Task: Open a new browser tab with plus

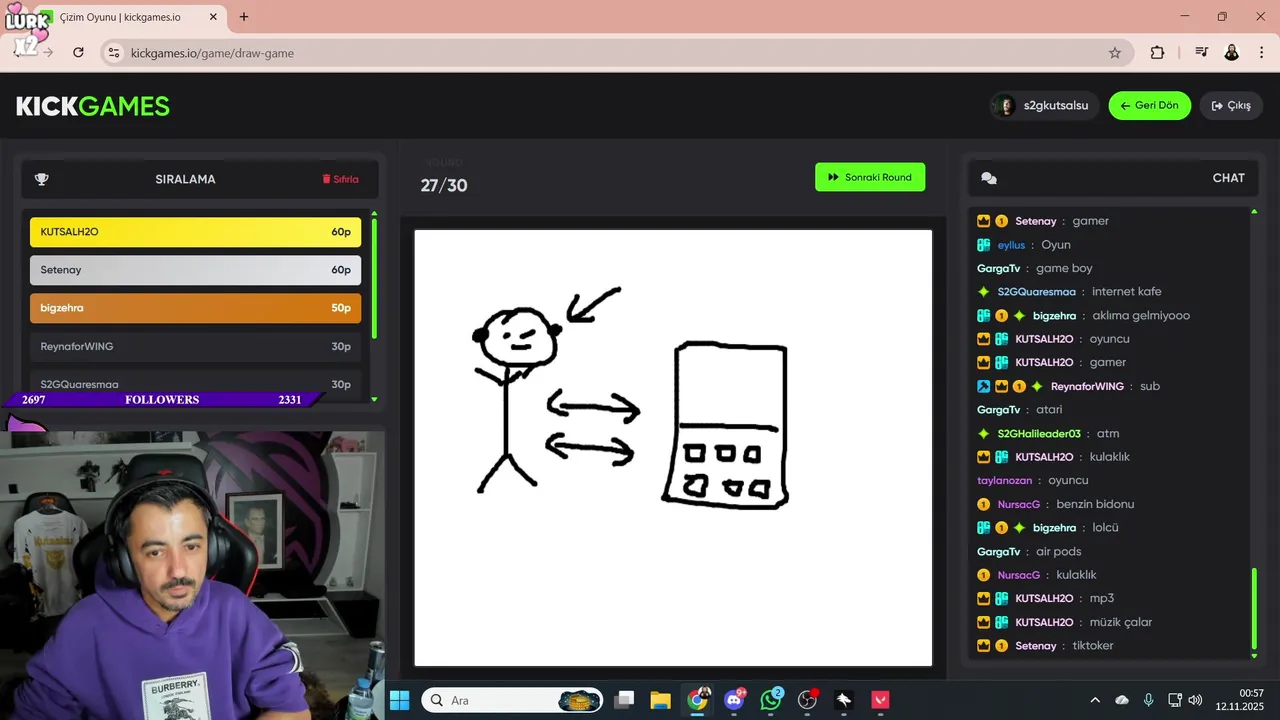Action: point(244,17)
